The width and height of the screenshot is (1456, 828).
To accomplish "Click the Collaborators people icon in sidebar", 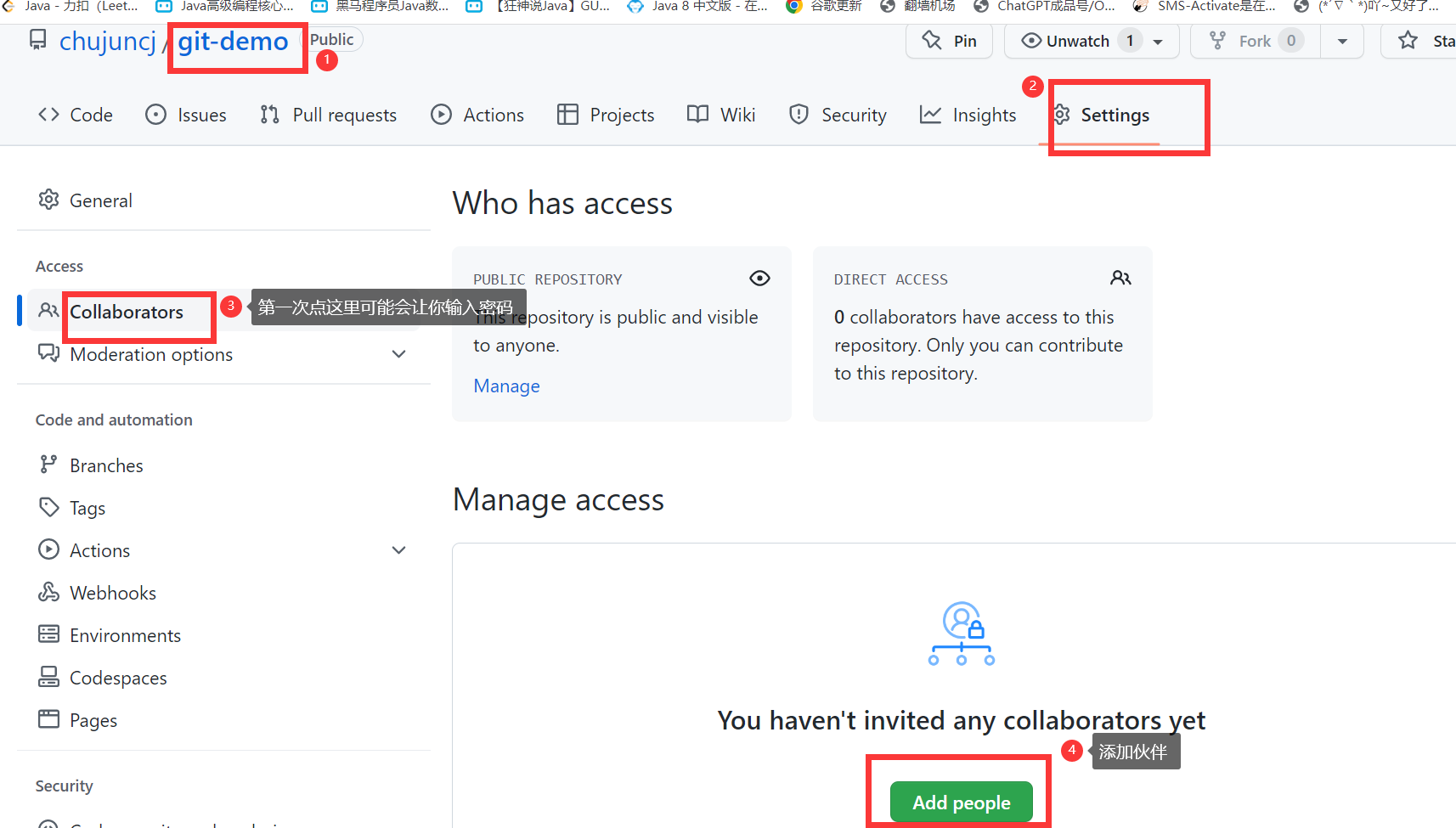I will [x=48, y=311].
